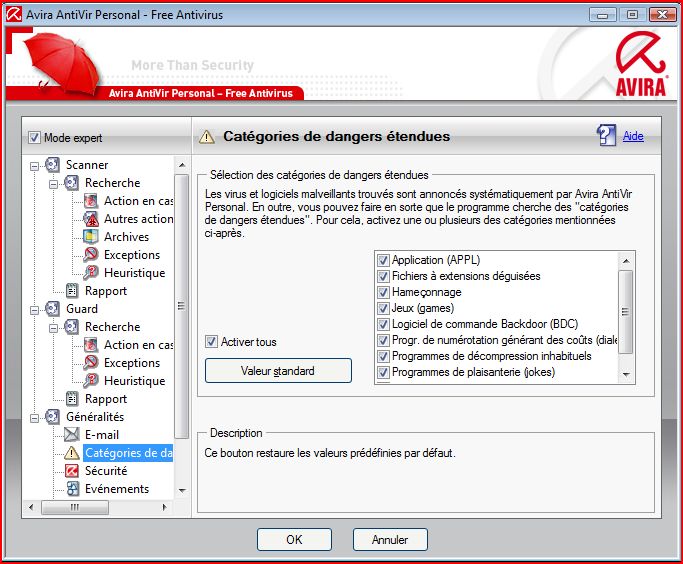Click tree horizontal scroll left arrow

pos(30,507)
